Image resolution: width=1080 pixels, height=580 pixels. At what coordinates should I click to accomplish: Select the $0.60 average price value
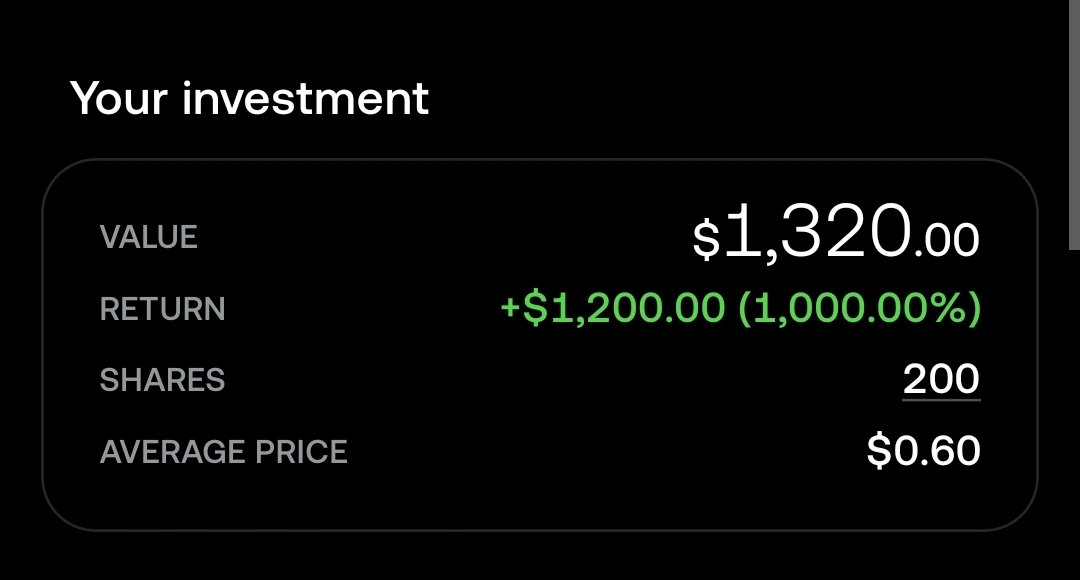point(923,451)
